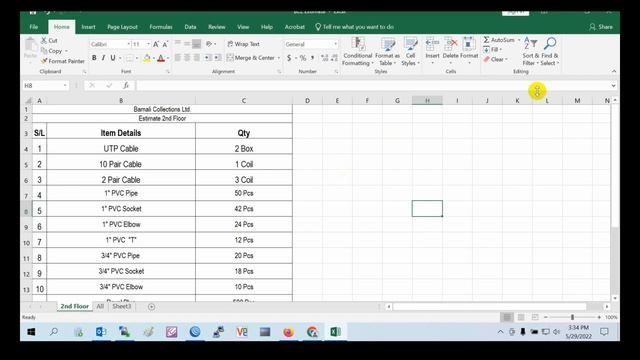Open the File tab

point(34,27)
